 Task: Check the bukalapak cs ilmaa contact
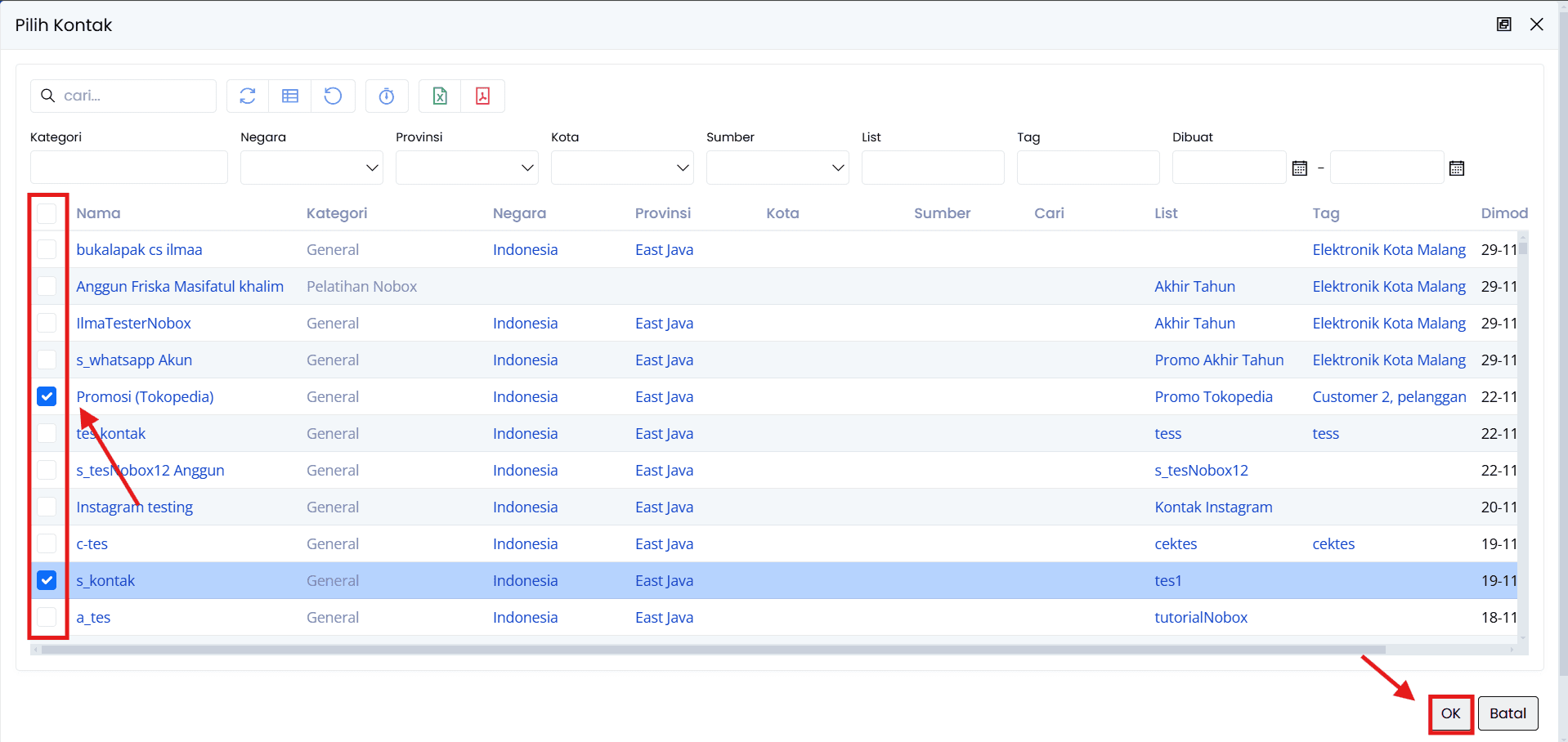pos(47,249)
